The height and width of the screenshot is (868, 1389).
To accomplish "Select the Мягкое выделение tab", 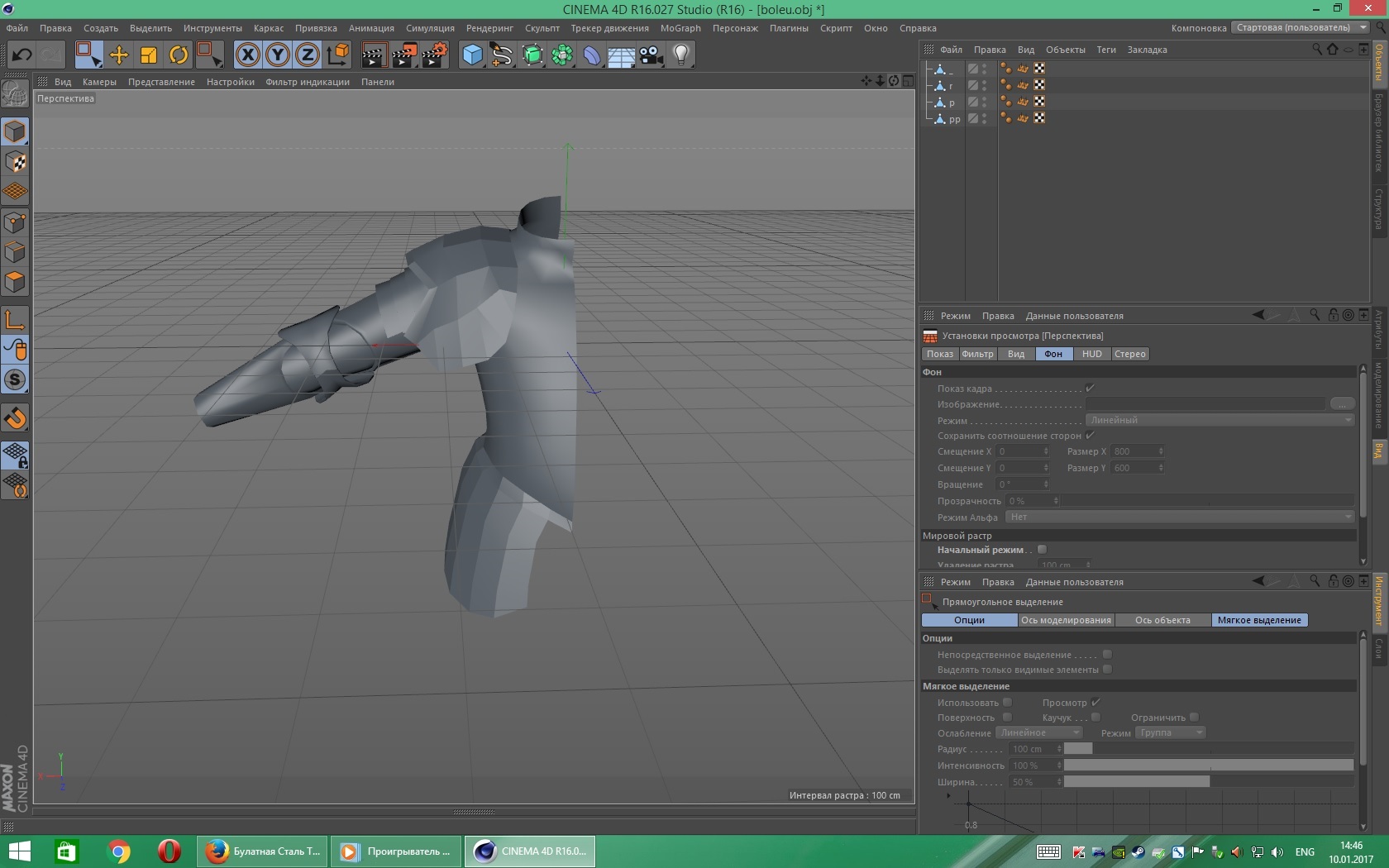I will coord(1259,620).
